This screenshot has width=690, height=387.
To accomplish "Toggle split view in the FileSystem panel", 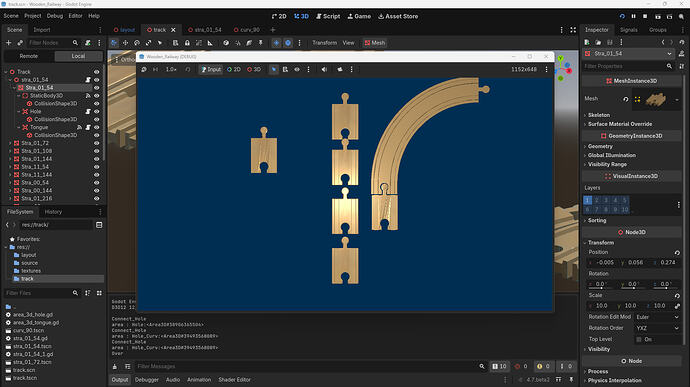I will [x=99, y=225].
